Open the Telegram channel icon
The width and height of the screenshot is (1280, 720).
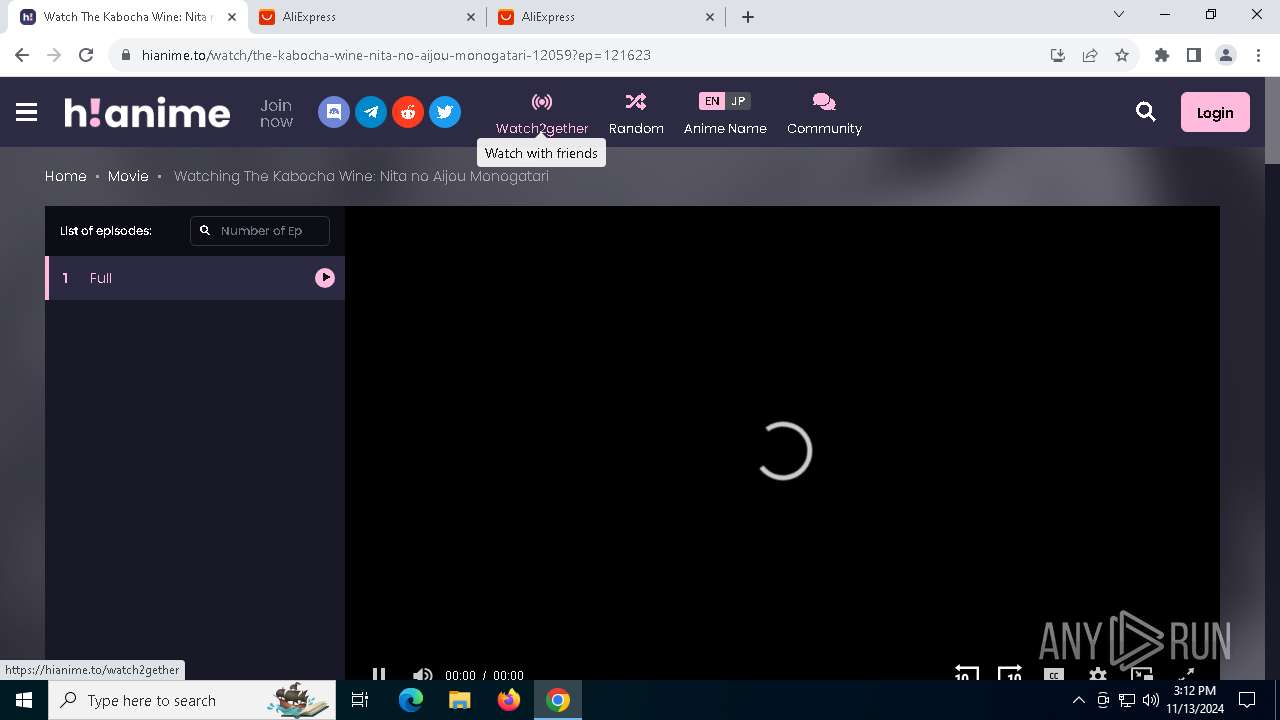[x=371, y=112]
